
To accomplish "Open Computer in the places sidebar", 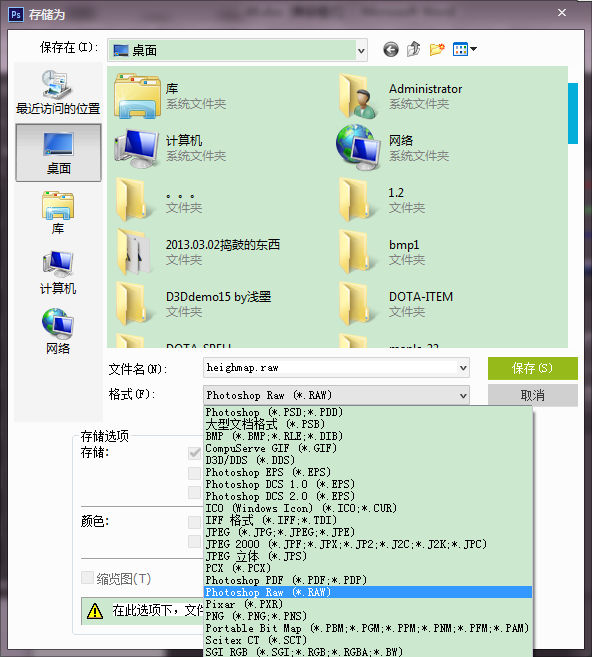I will pos(58,272).
